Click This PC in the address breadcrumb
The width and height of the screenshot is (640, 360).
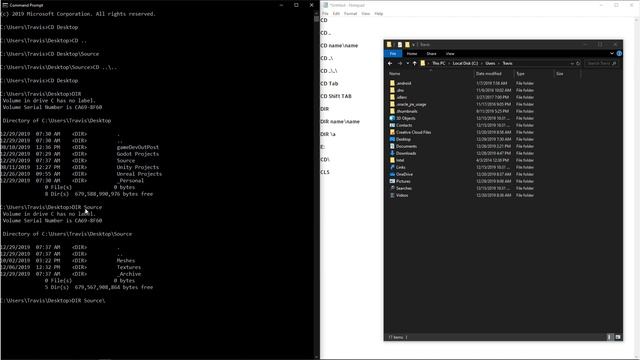[x=439, y=64]
